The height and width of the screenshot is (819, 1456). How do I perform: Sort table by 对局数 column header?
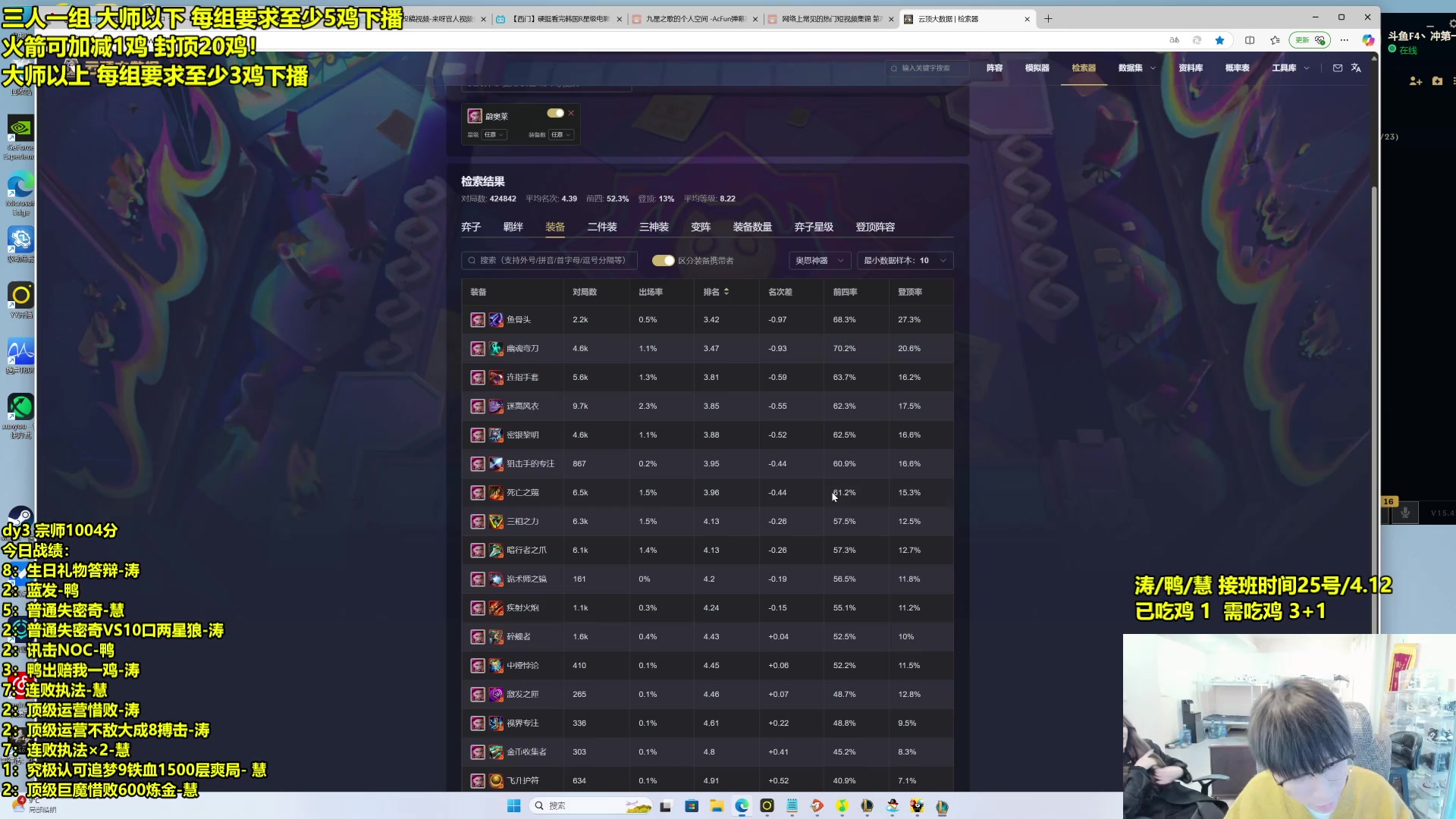pyautogui.click(x=585, y=292)
